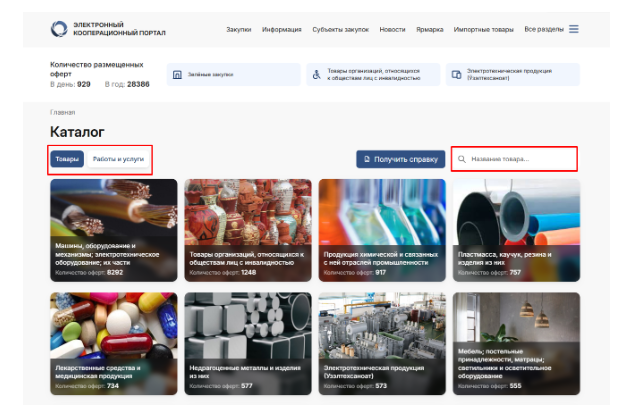The image size is (622, 413).
Task: Click the Каталог heading
Action: click(x=77, y=132)
